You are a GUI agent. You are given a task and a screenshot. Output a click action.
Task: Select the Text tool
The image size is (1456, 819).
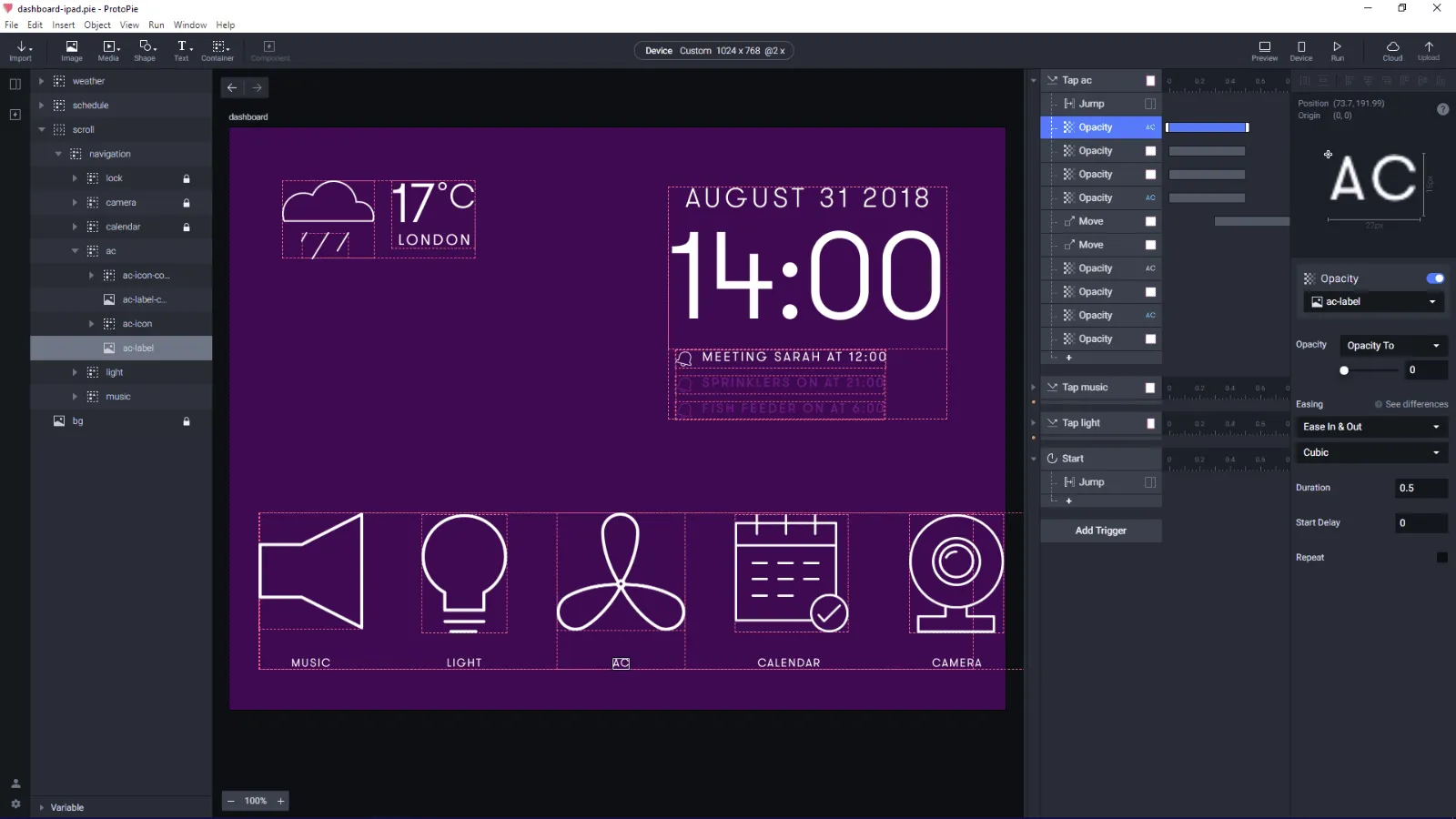pyautogui.click(x=182, y=51)
